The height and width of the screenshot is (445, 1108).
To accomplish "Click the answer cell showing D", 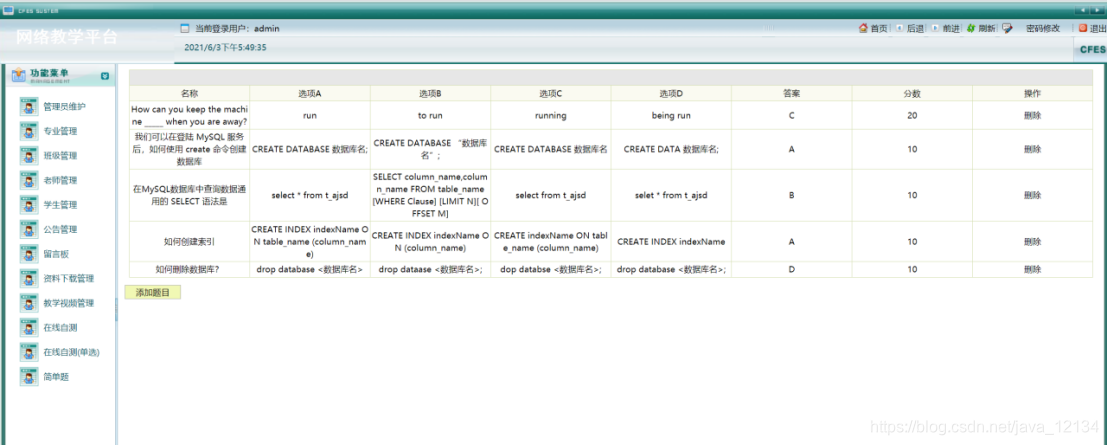I will pos(791,269).
